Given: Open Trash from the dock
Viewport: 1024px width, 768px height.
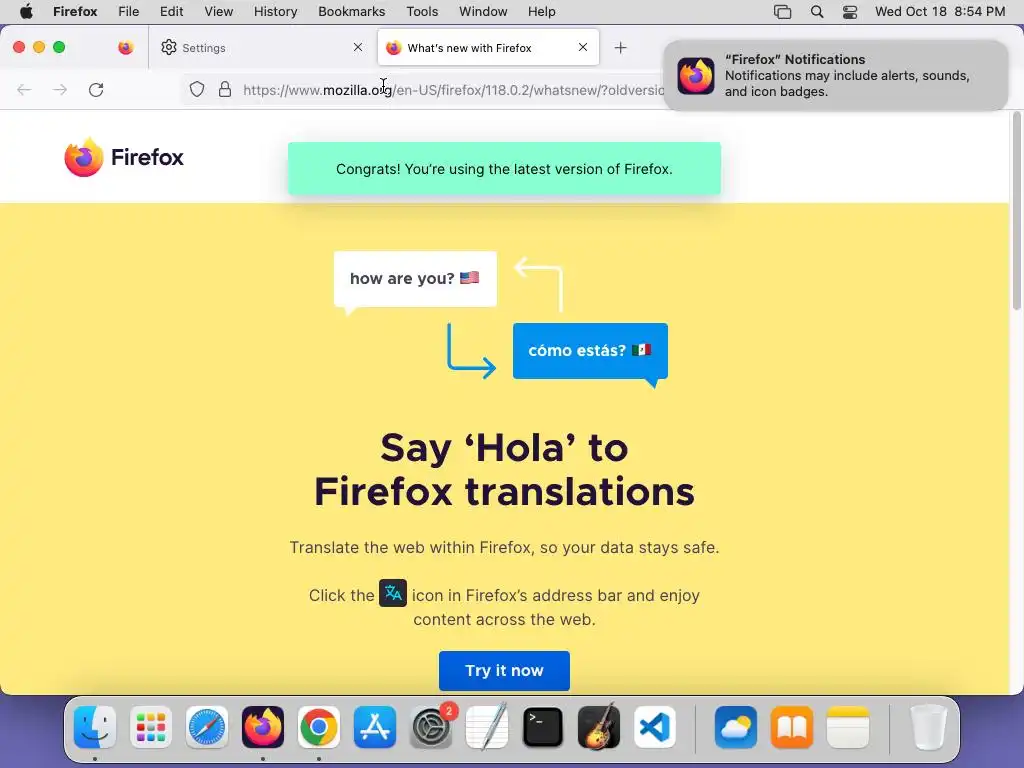Looking at the screenshot, I should tap(928, 727).
